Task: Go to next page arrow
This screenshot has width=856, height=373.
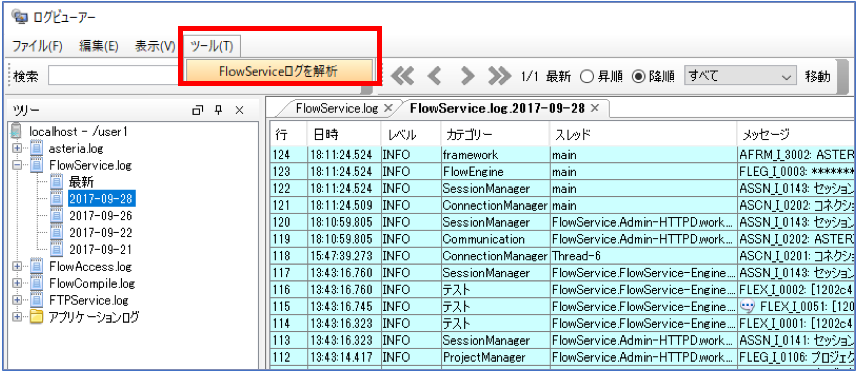Action: point(467,76)
